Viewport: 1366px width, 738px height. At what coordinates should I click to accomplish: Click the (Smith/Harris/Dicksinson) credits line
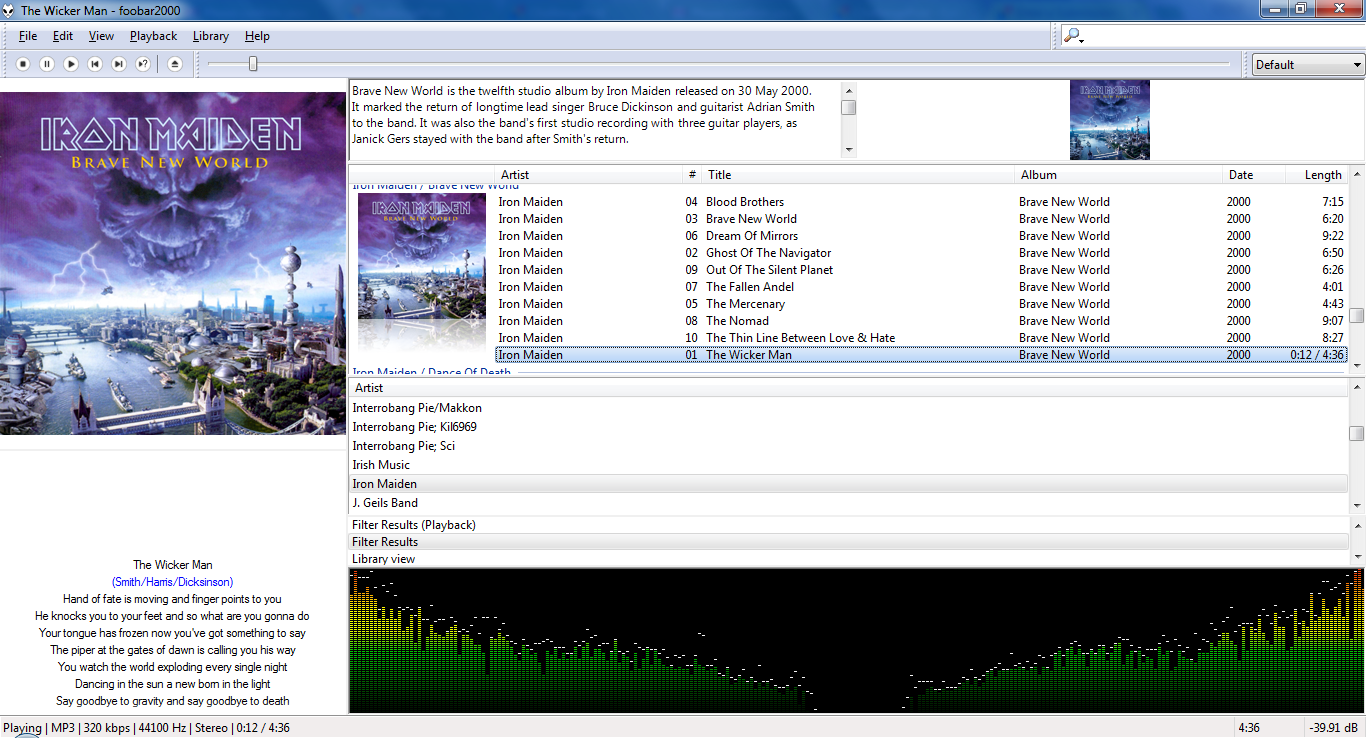point(172,582)
